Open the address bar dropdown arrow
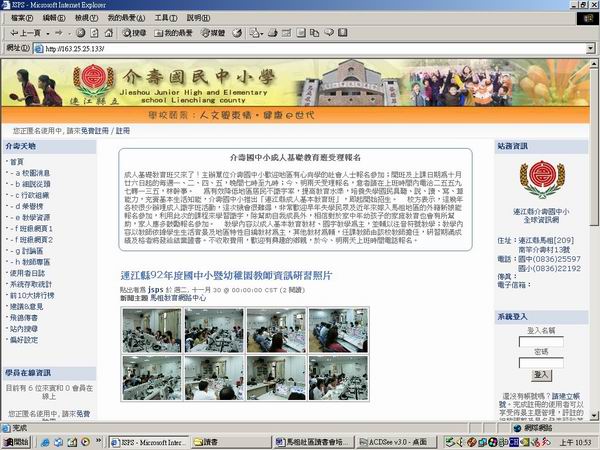The image size is (600, 450). [x=591, y=49]
